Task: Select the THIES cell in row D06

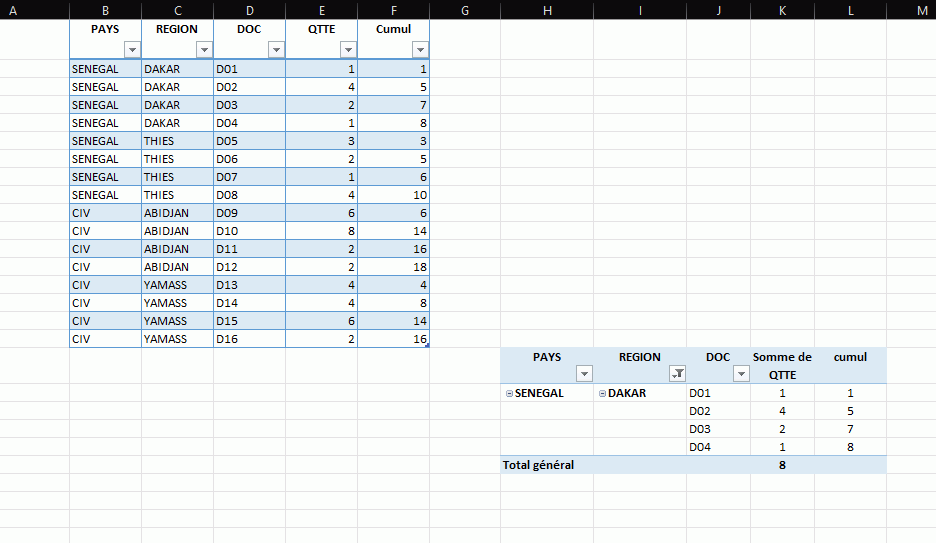Action: click(x=177, y=159)
